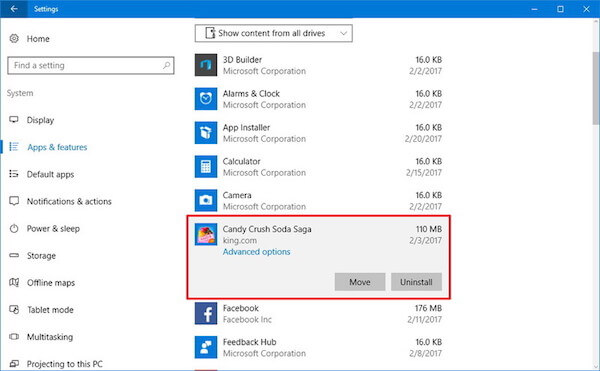Open Home via its gear icon
600x371 pixels.
14,38
